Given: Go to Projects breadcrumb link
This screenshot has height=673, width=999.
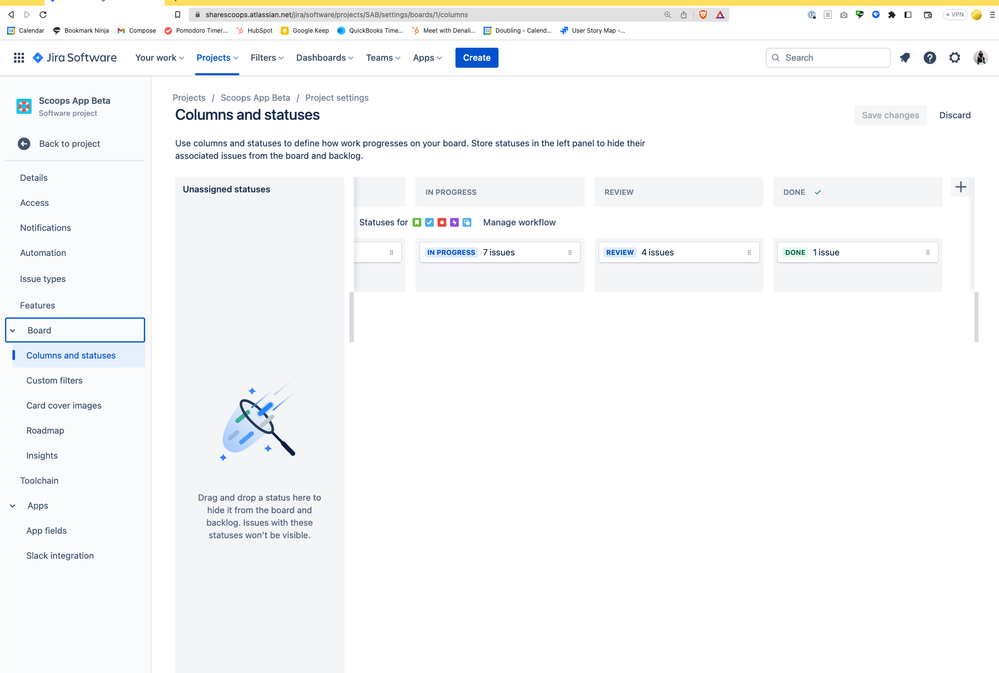Looking at the screenshot, I should pyautogui.click(x=189, y=98).
